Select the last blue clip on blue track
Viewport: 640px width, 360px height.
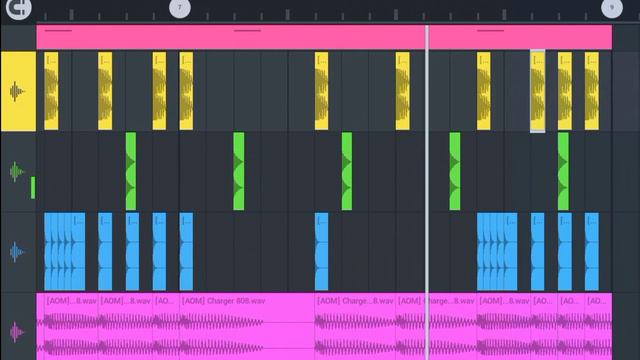(592, 251)
